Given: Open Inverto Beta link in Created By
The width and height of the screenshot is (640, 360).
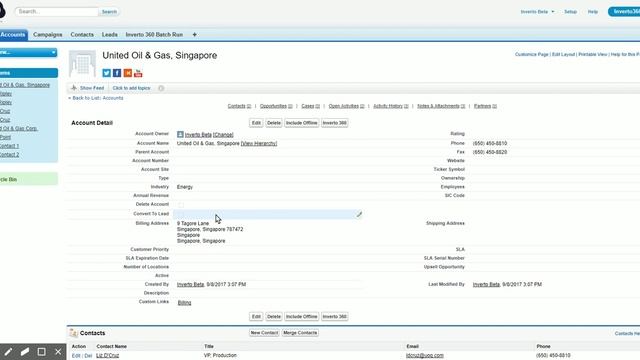Looking at the screenshot, I should point(190,284).
